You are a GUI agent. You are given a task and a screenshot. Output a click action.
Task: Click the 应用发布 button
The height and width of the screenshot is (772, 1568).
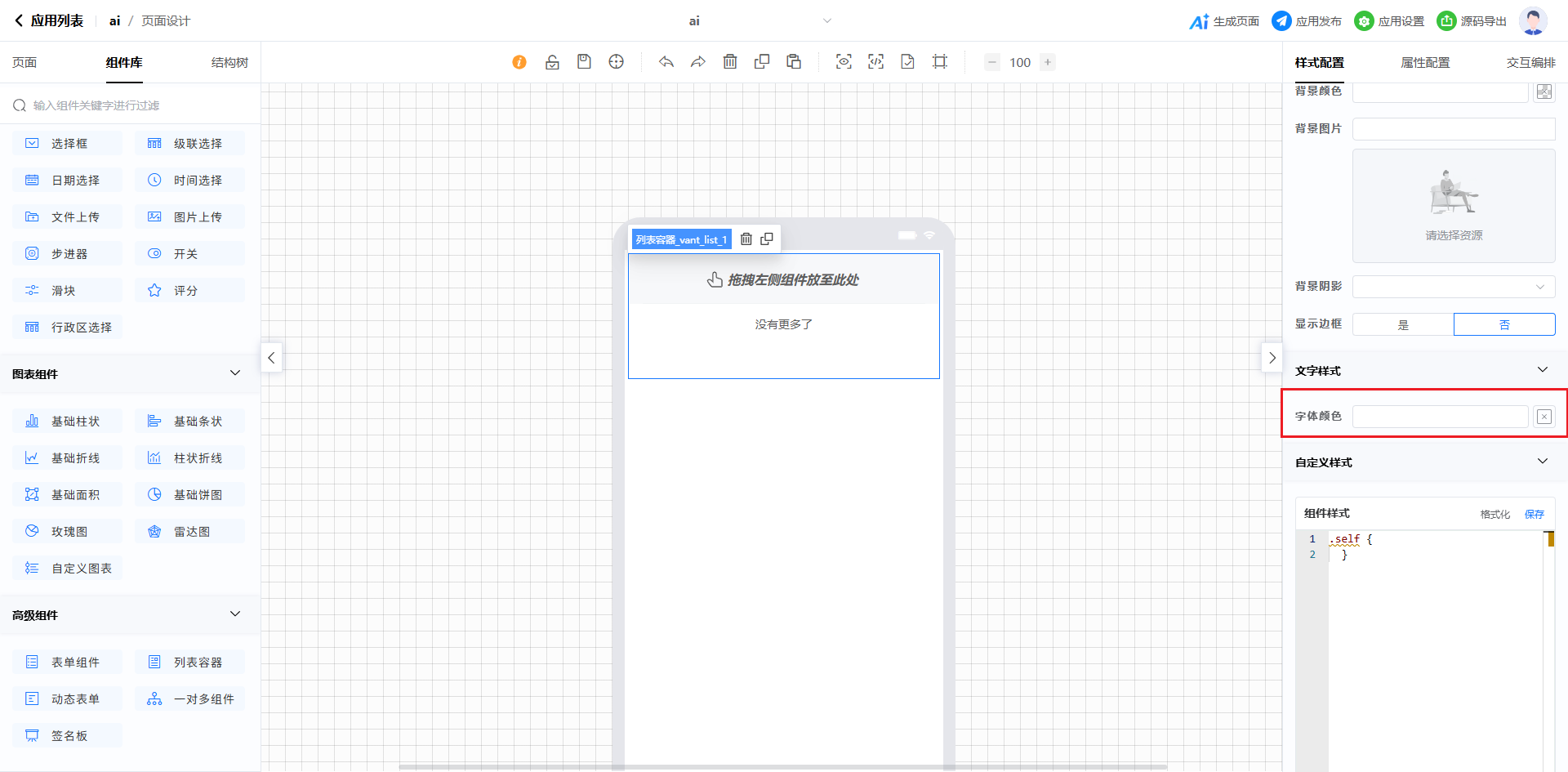[1307, 21]
